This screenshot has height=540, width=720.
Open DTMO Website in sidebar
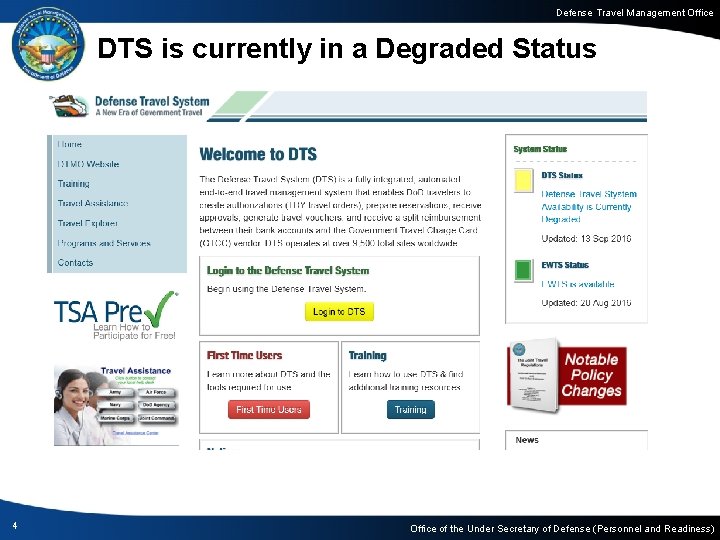pyautogui.click(x=88, y=164)
